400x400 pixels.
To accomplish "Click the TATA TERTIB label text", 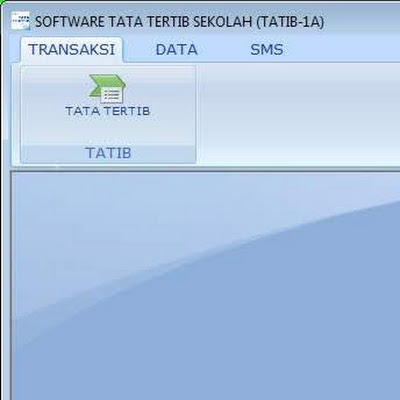I will tap(108, 111).
